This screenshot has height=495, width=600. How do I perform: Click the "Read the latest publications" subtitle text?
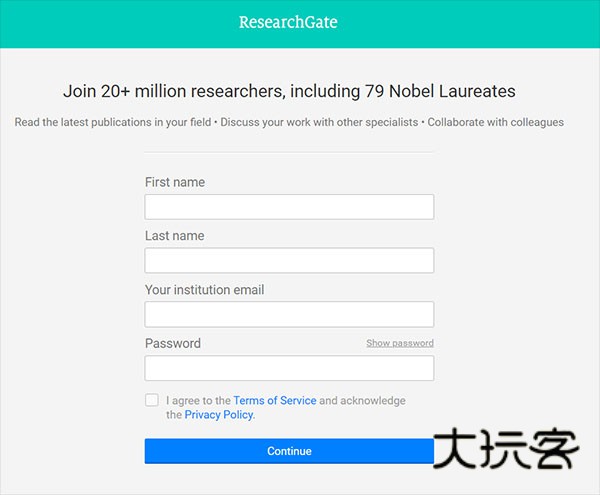[289, 122]
